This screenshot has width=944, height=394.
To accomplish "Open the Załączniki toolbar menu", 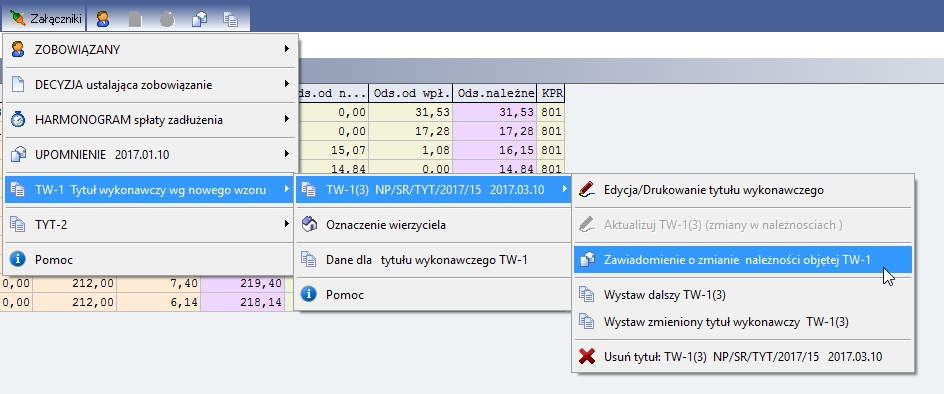I will [45, 19].
